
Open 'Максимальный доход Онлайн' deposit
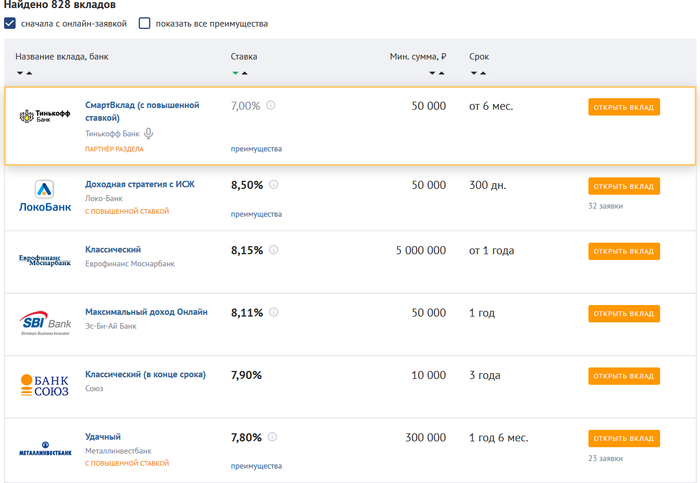click(146, 312)
